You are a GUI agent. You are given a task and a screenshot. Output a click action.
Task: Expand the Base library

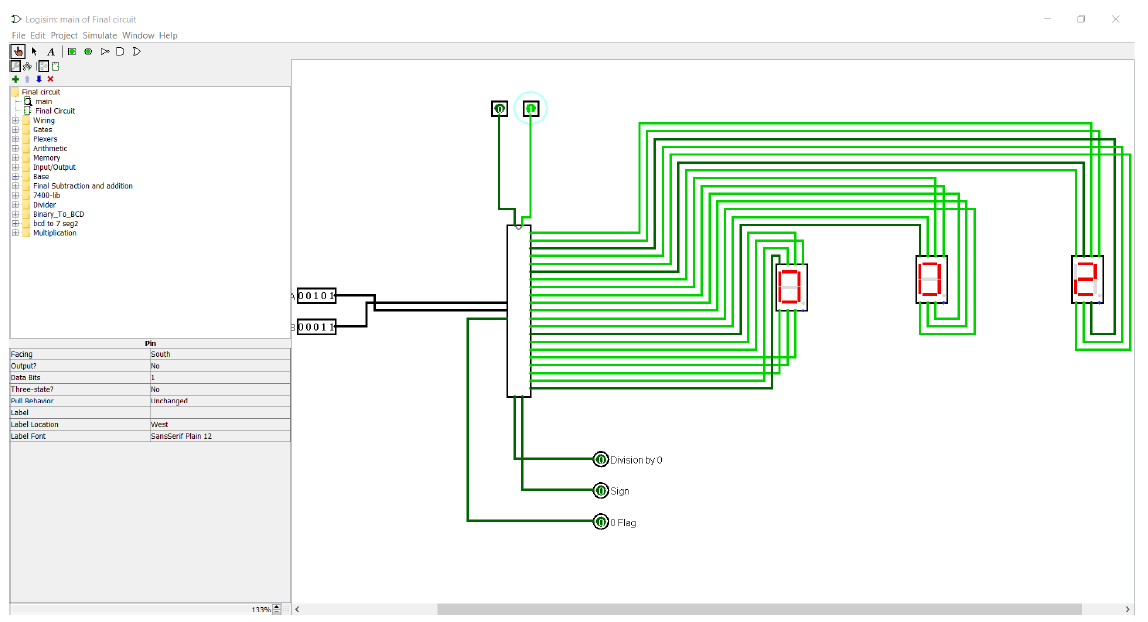tap(15, 177)
